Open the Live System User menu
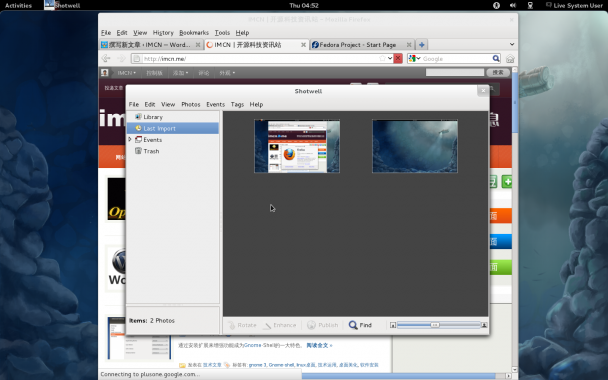608x380 pixels. pos(574,5)
